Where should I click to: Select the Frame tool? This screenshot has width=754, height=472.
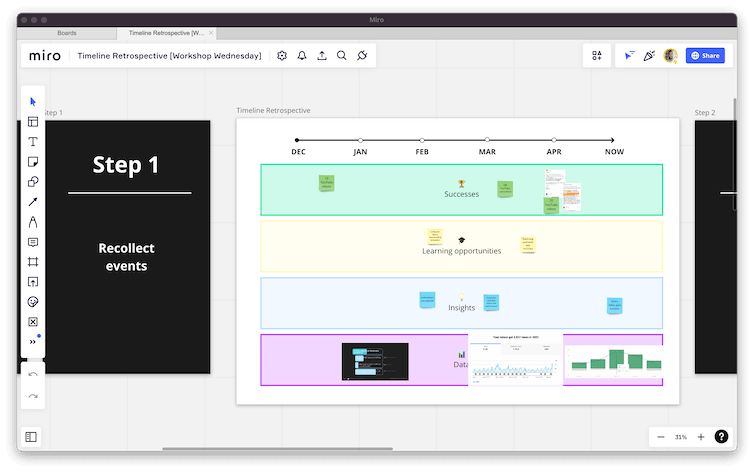33,262
